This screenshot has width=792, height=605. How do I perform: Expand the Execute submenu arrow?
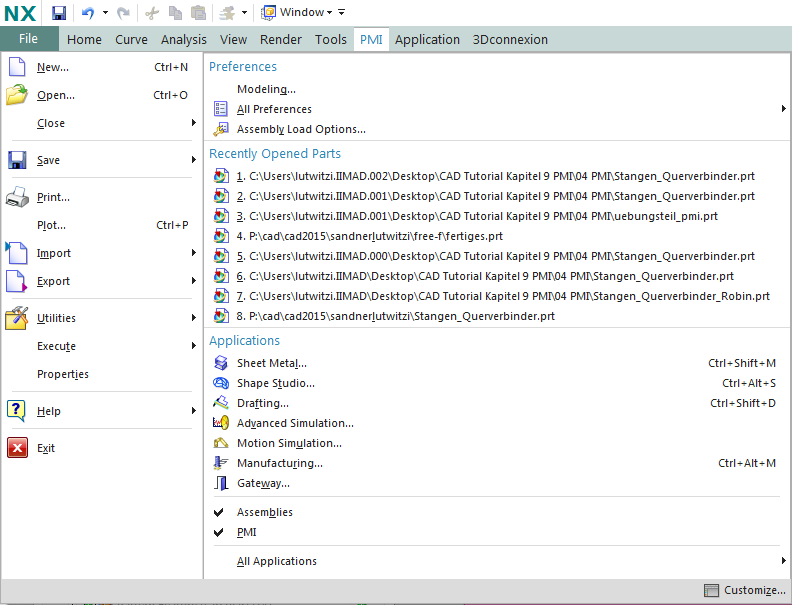pos(193,345)
